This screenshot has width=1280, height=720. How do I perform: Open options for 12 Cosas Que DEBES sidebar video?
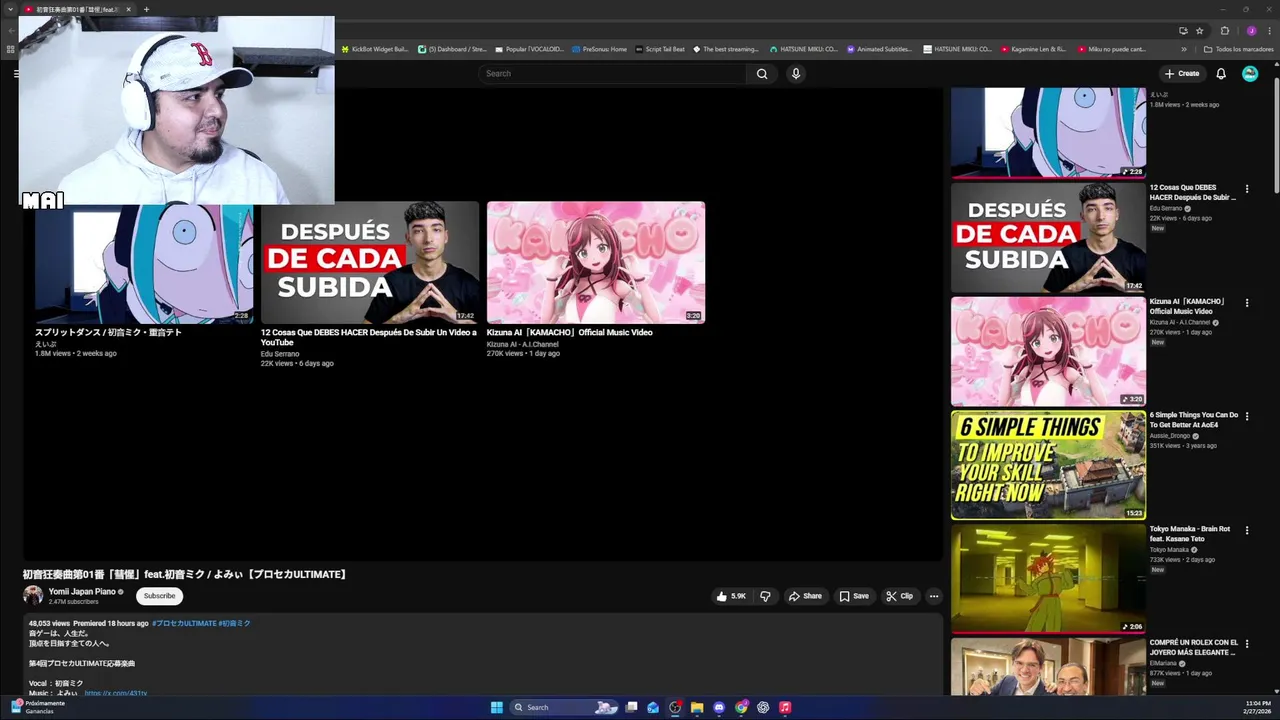coord(1247,189)
